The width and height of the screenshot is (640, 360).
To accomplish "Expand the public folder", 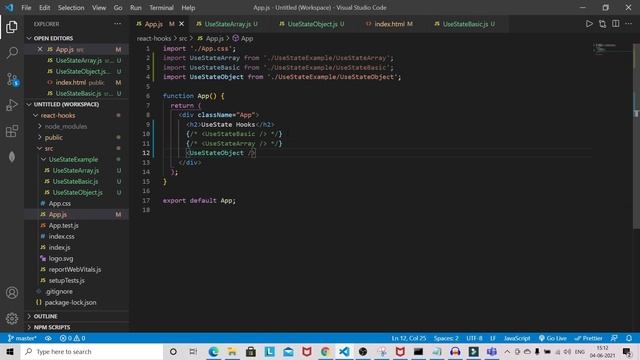I will point(53,138).
